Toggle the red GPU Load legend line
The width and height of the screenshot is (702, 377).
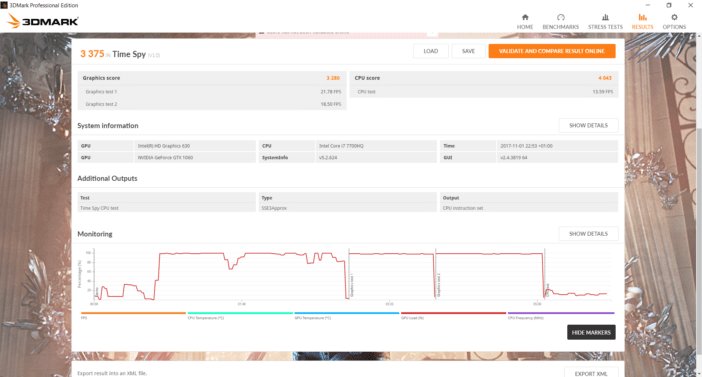(x=454, y=313)
